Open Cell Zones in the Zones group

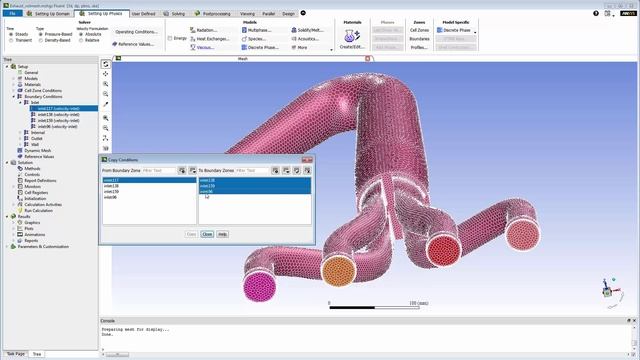point(419,30)
